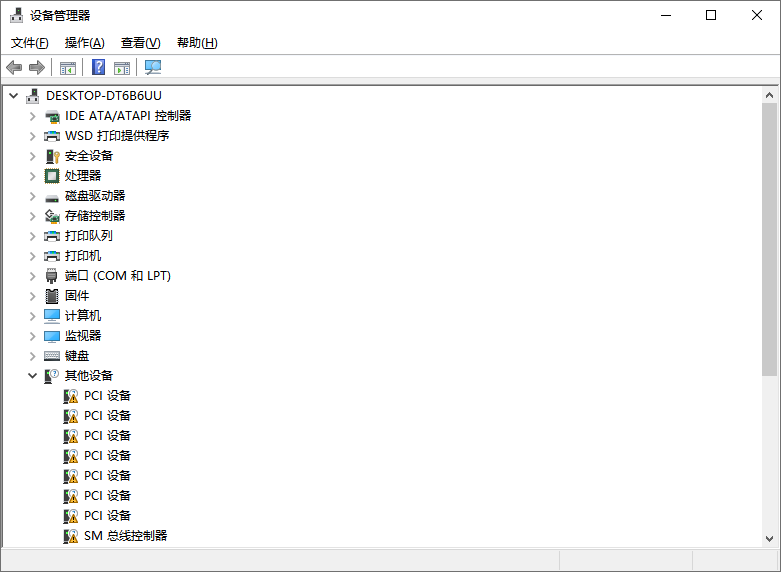Screen dimensions: 781x572
Task: Collapse the 其他设备 node
Action: 32,376
